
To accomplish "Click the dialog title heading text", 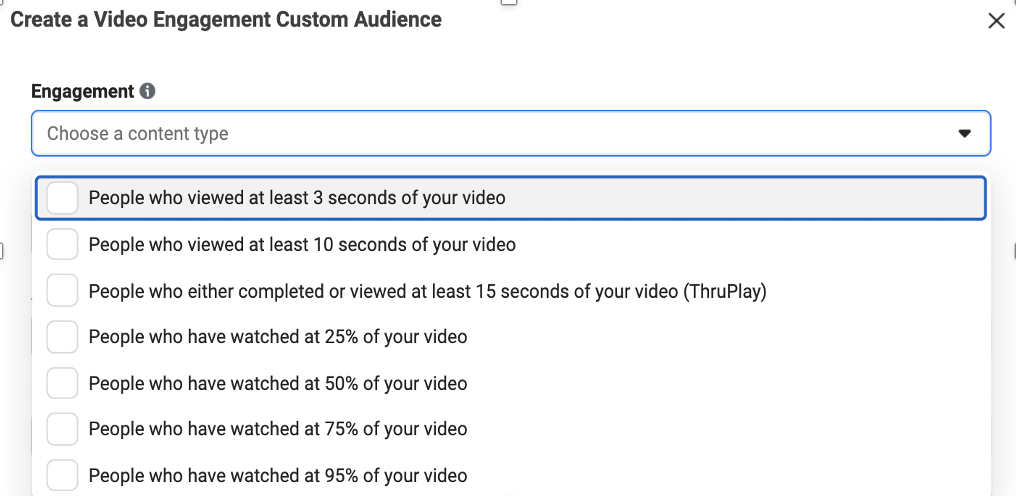I will pyautogui.click(x=226, y=19).
